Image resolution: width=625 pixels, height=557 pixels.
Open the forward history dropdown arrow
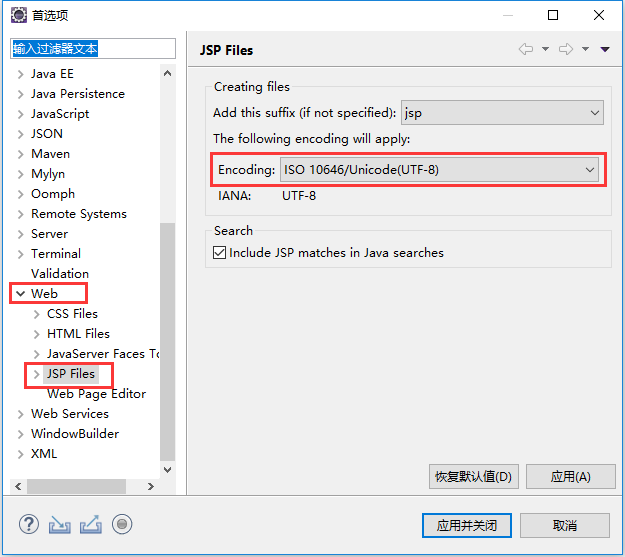coord(585,49)
